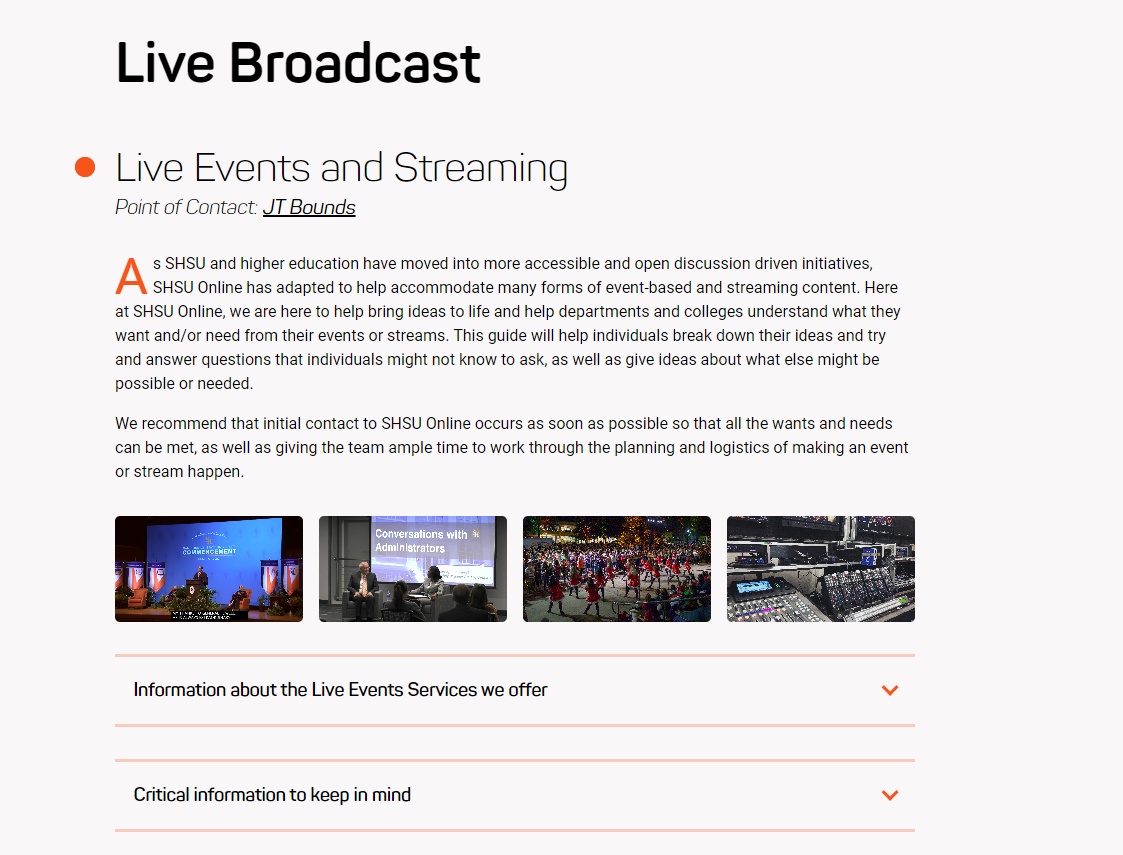Open the commencement stage photo
Screen dimensions: 1123x855
click(208, 568)
